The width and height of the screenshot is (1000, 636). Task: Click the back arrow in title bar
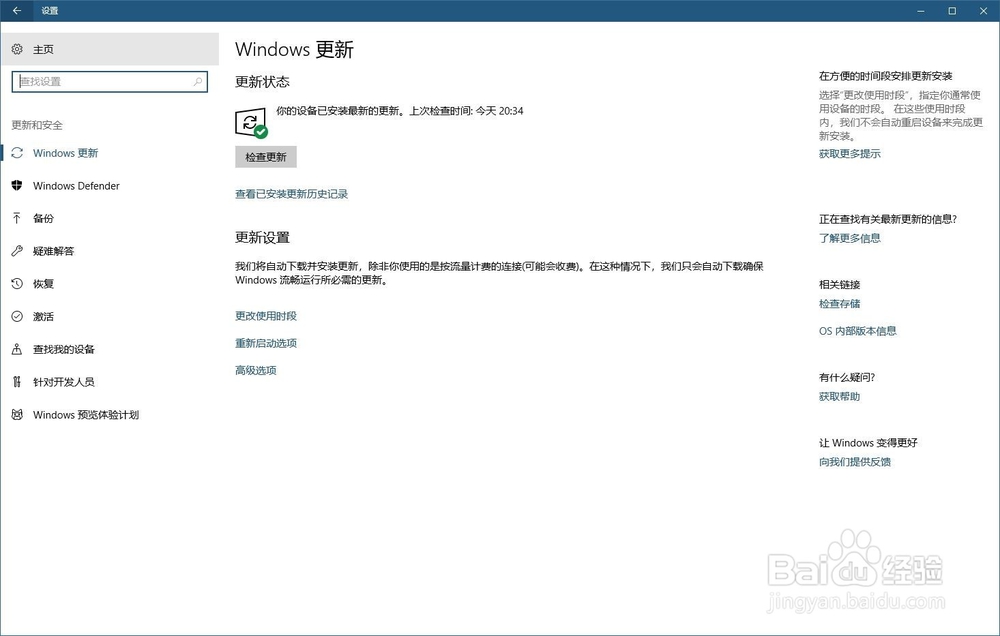tap(16, 10)
